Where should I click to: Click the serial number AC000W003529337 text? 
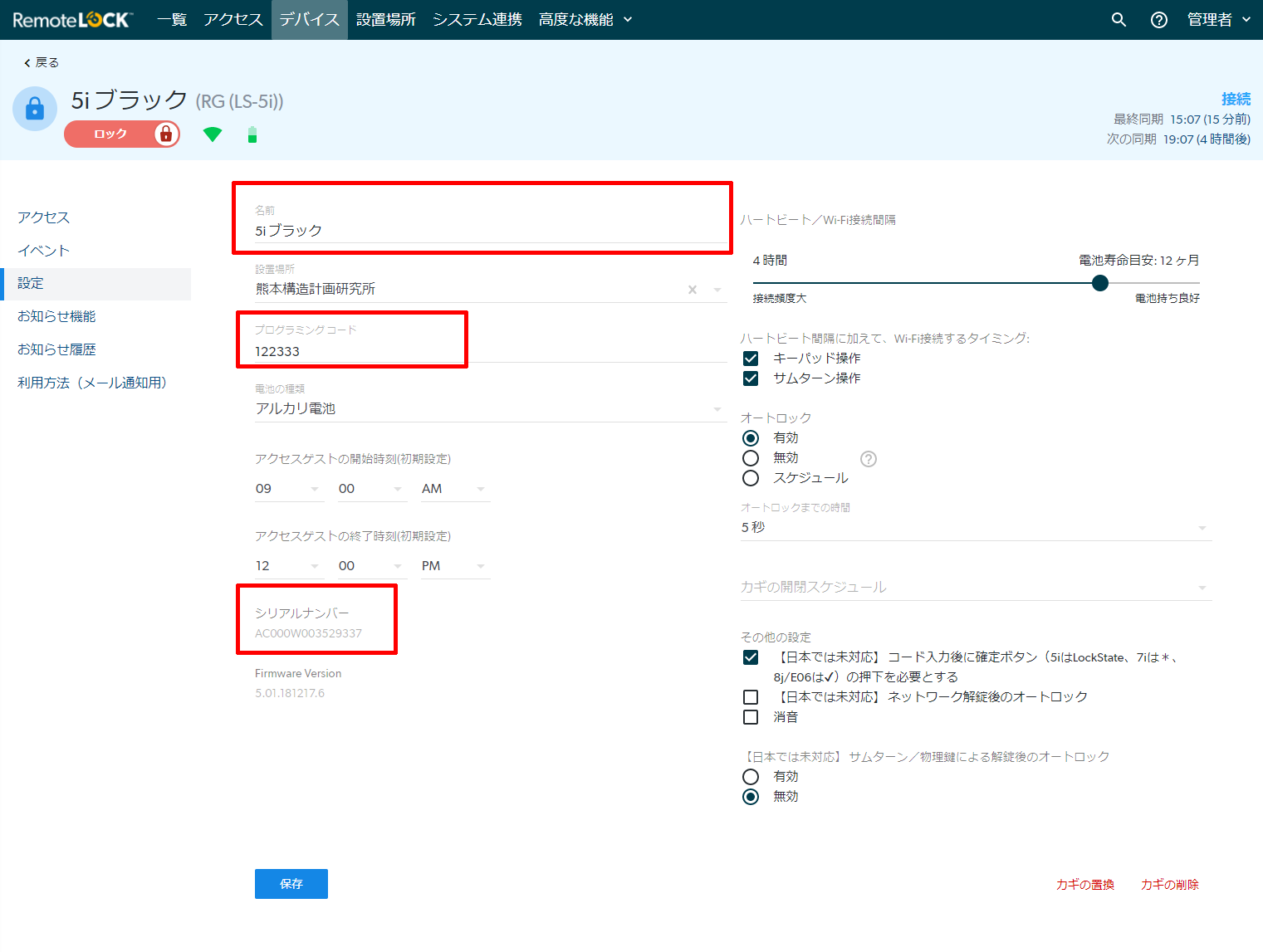308,633
